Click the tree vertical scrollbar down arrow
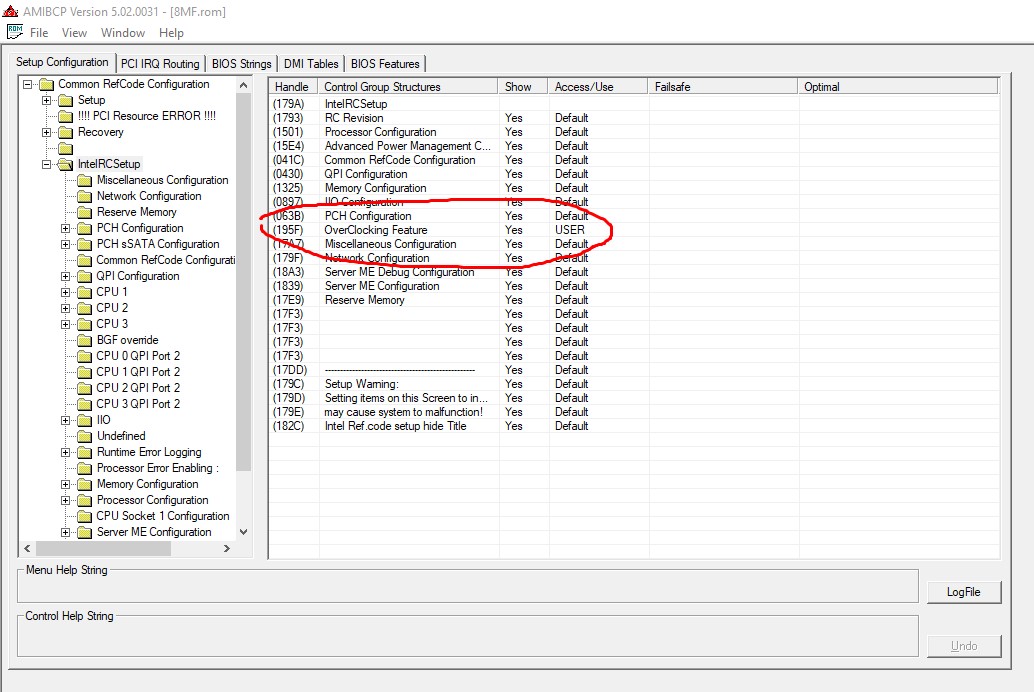 pos(243,532)
